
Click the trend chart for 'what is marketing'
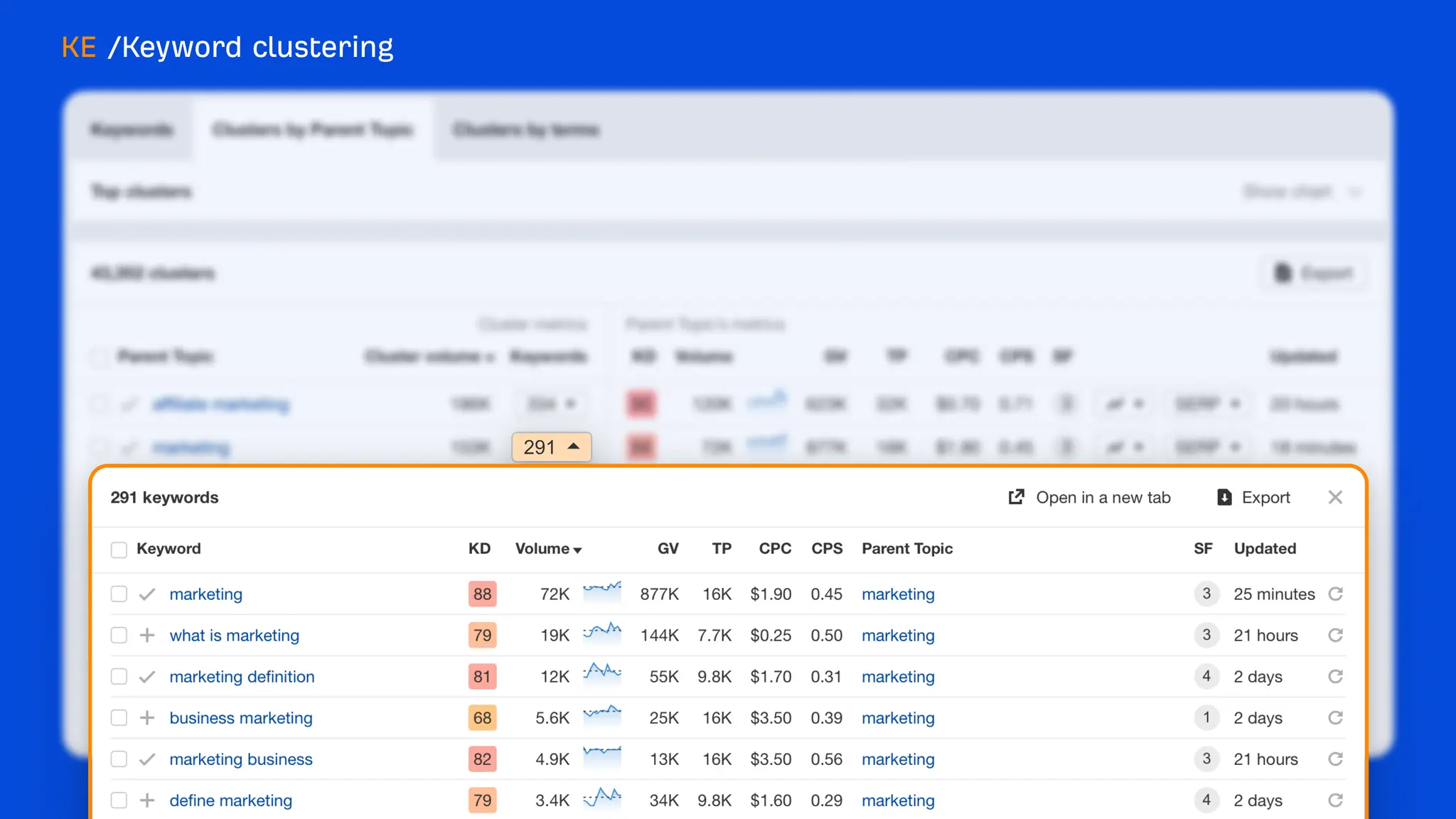(x=602, y=633)
